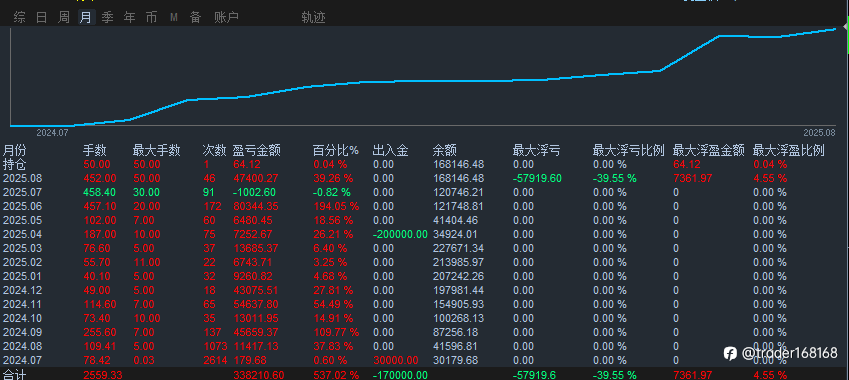Click profit value 47400.27
Viewport: 849px width, 380px height.
click(256, 178)
